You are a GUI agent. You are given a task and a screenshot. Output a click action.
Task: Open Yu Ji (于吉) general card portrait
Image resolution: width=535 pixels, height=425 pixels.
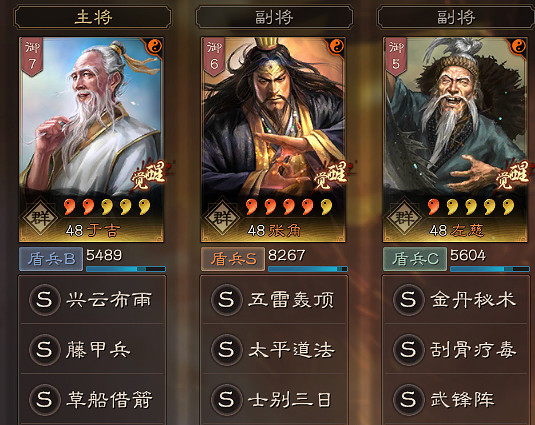[91, 140]
